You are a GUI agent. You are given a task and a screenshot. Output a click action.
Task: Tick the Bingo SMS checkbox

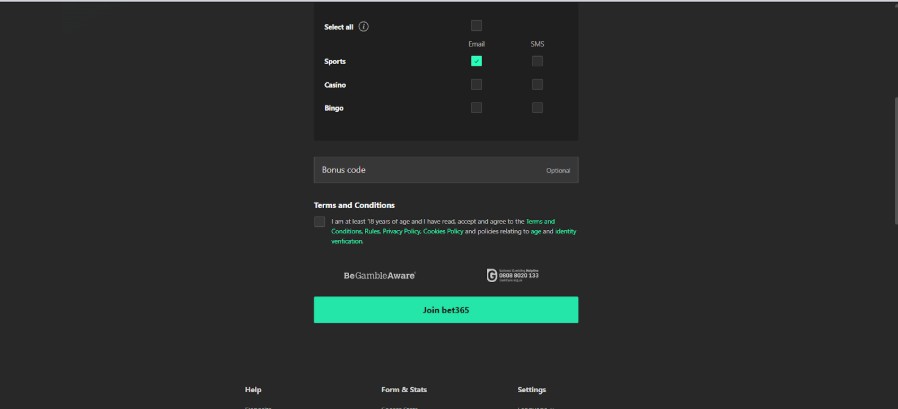pos(537,108)
